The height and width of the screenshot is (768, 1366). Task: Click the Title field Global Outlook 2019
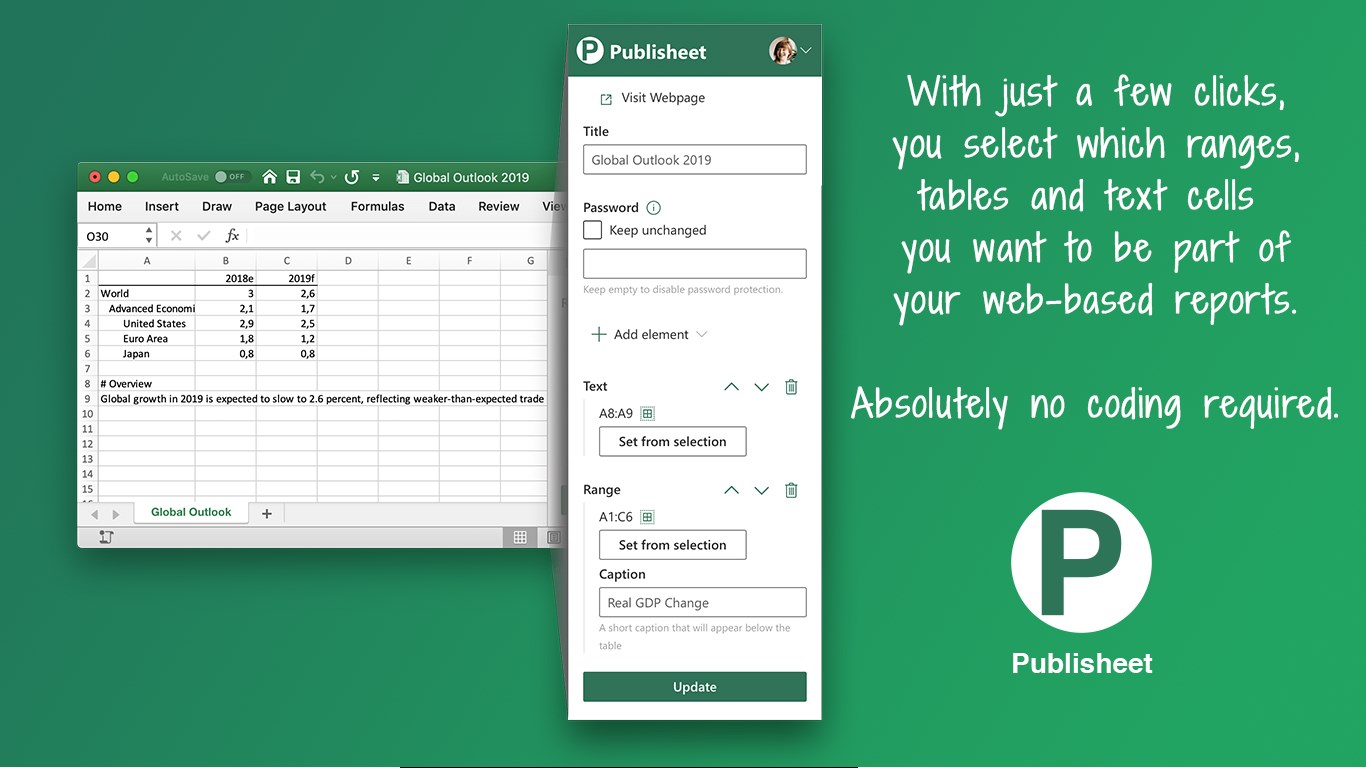click(x=695, y=160)
